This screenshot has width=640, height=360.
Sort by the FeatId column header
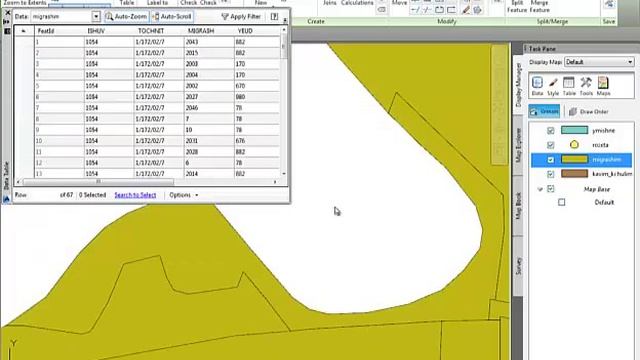tap(59, 31)
